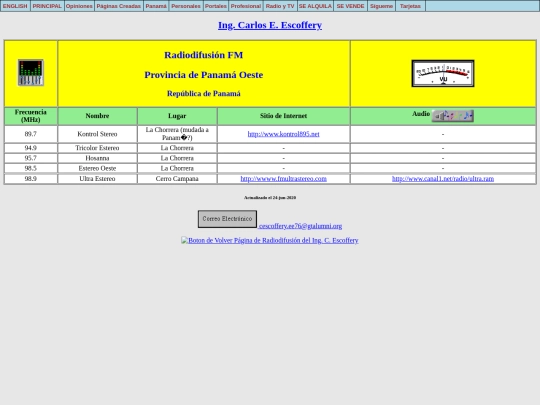Click the Actualizado el 24-jun-2010 note
This screenshot has height=405, width=540.
[x=270, y=198]
